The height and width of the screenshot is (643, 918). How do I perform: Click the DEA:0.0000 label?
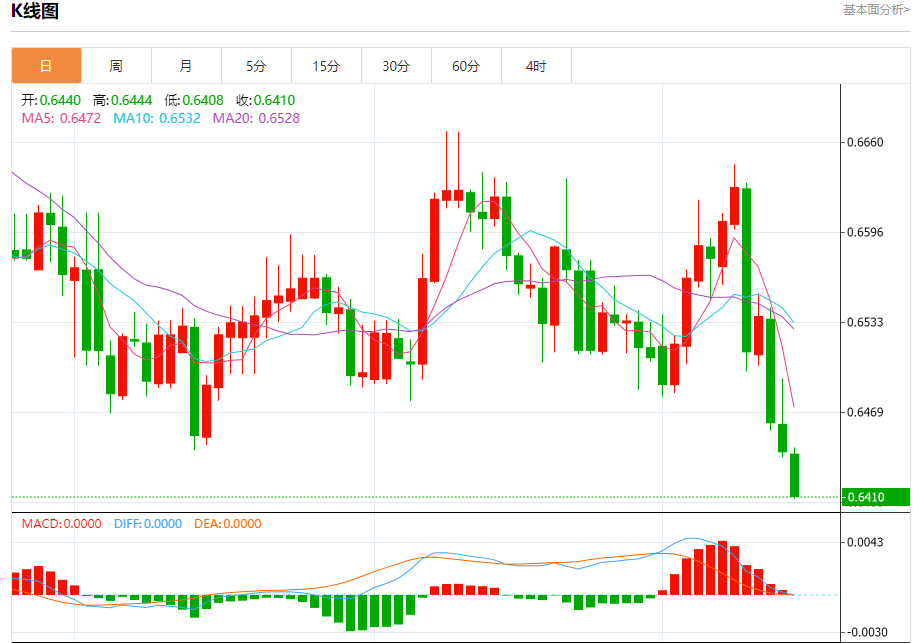pyautogui.click(x=228, y=524)
